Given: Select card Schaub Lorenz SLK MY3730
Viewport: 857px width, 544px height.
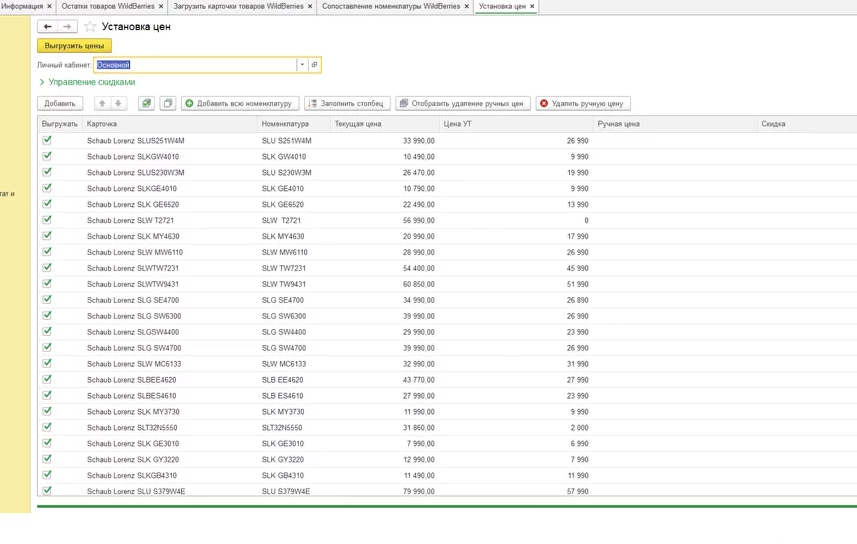Looking at the screenshot, I should click(x=133, y=412).
